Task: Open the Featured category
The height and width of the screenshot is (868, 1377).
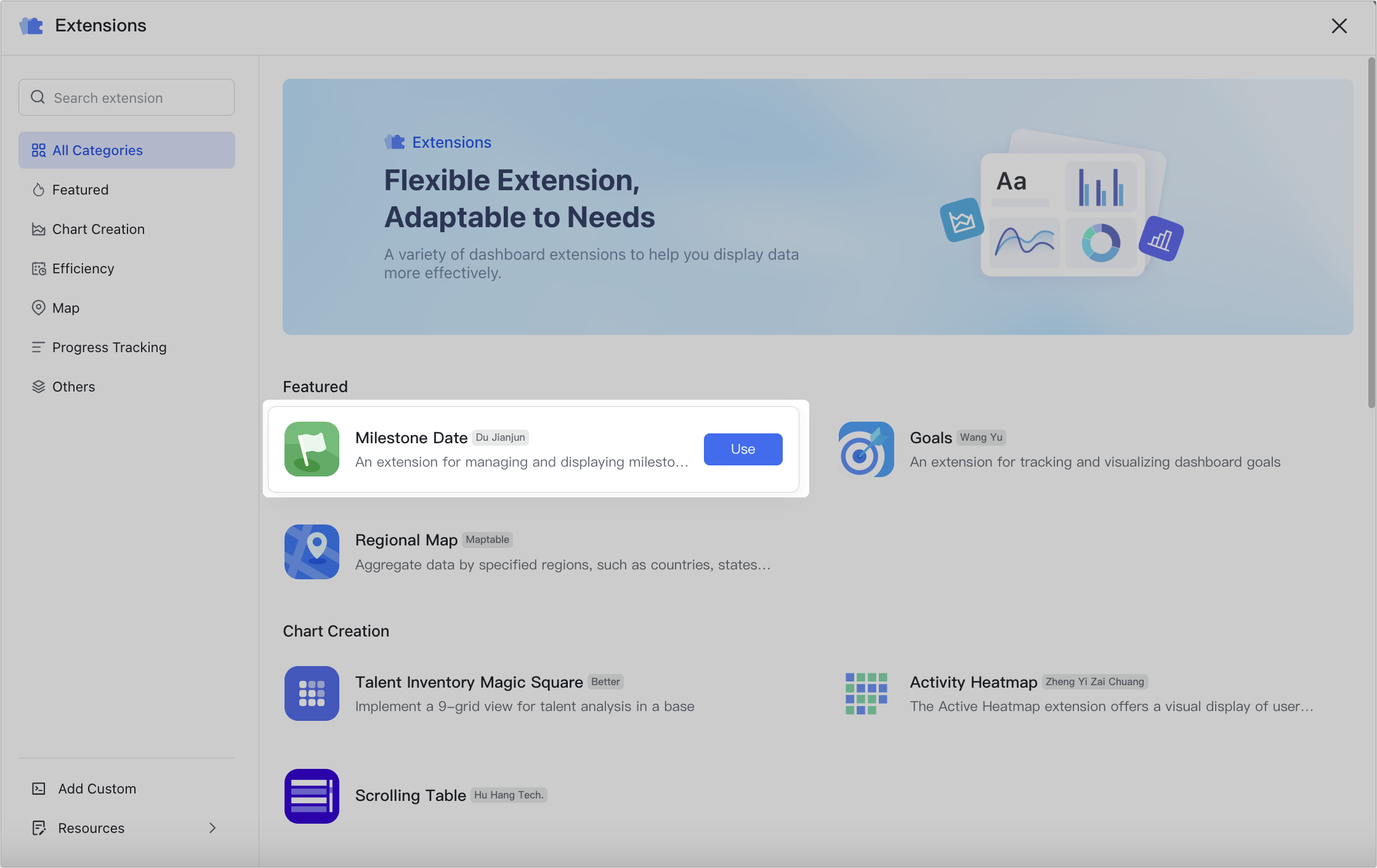Action: [x=127, y=190]
